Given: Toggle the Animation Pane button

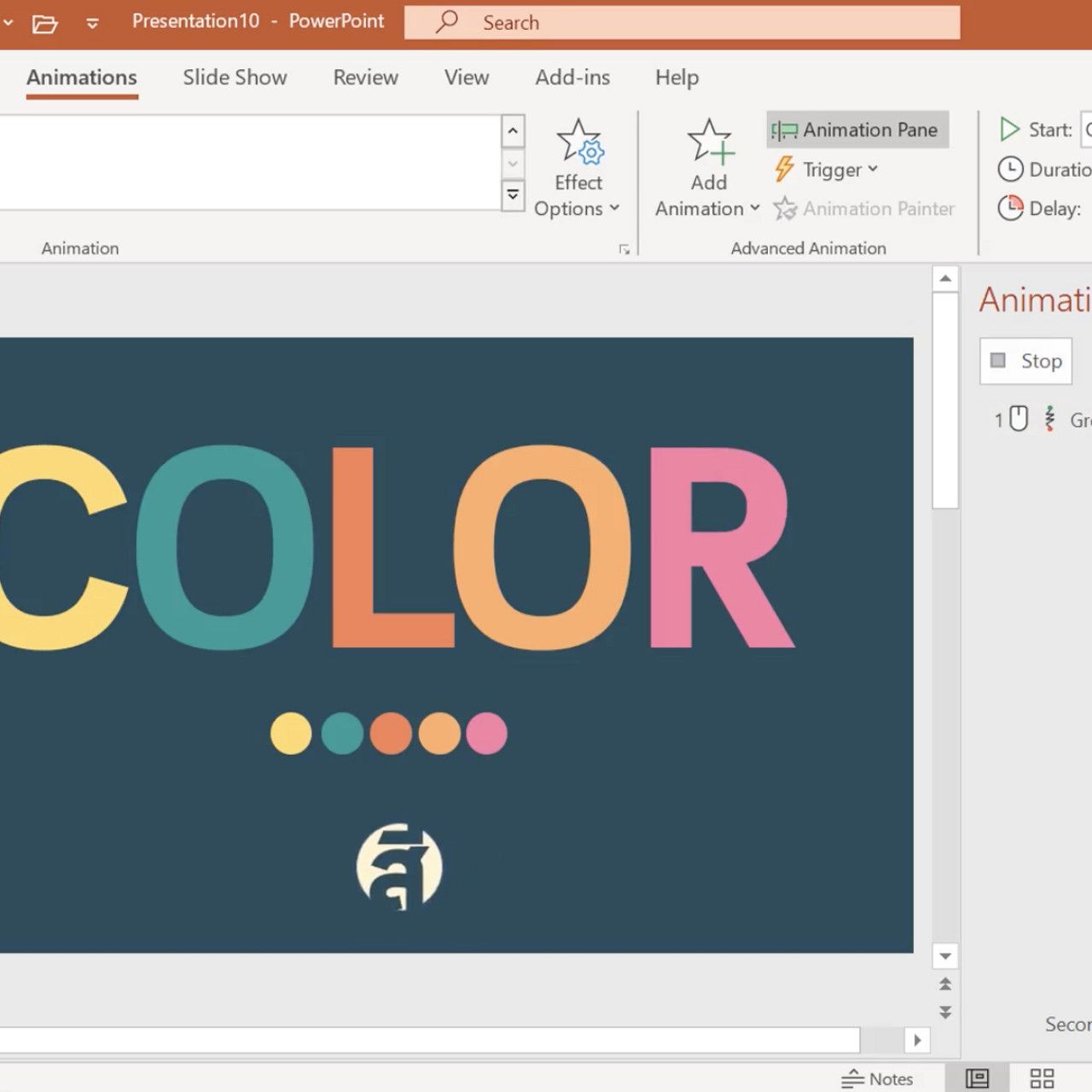Looking at the screenshot, I should [857, 130].
